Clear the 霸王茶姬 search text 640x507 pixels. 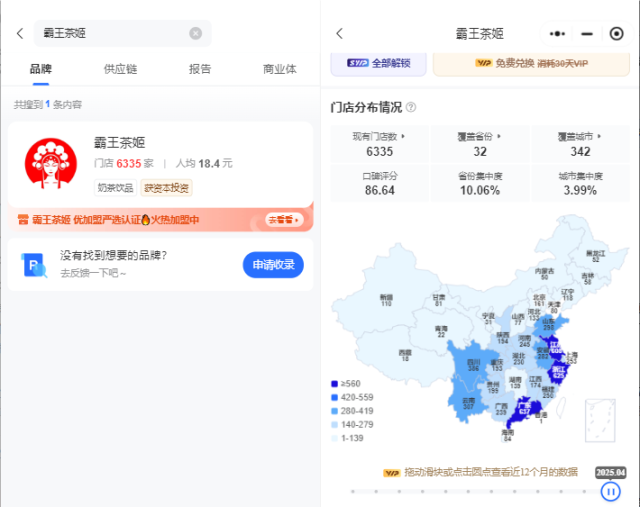(196, 33)
